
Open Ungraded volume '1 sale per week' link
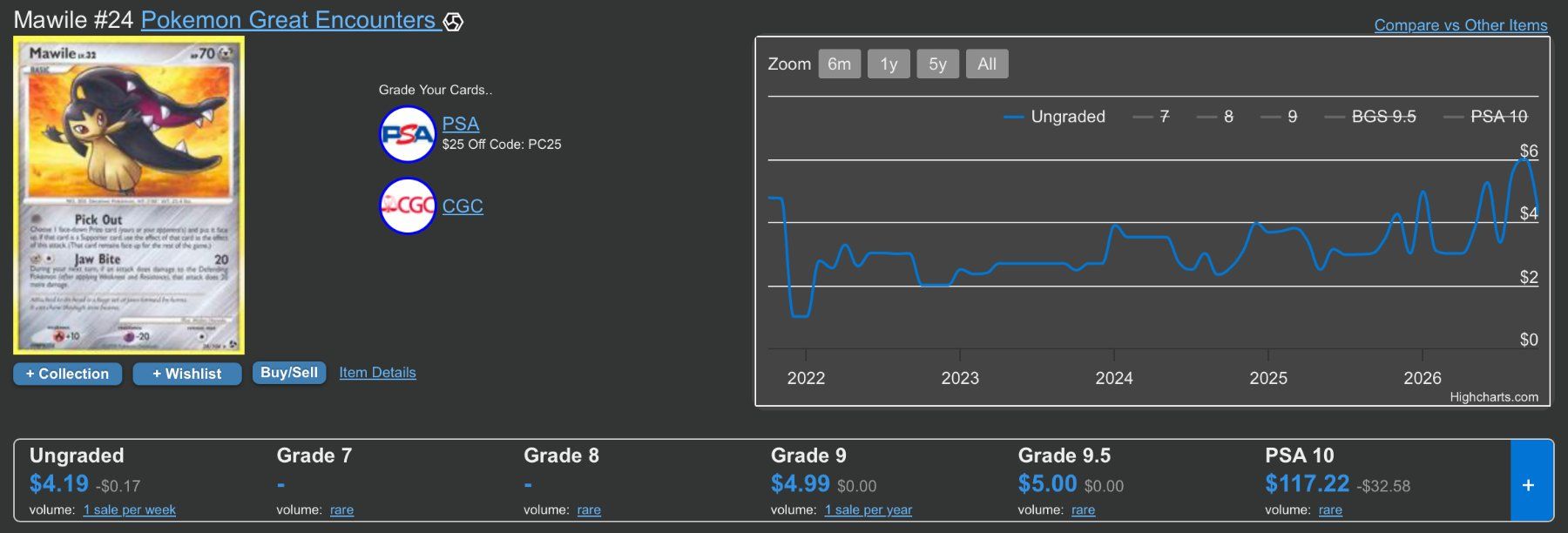coord(130,509)
